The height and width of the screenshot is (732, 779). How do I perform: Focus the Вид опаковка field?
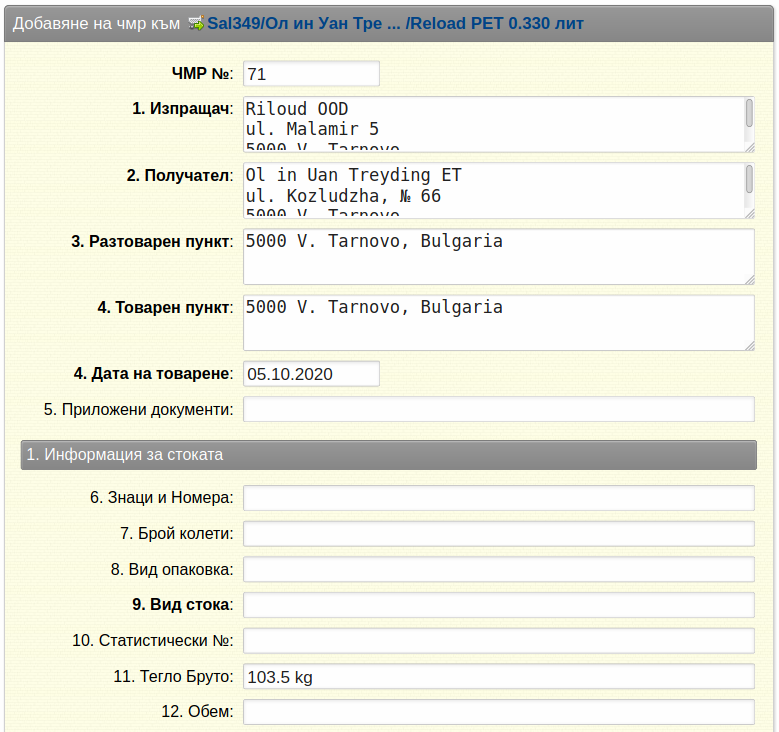(x=499, y=569)
